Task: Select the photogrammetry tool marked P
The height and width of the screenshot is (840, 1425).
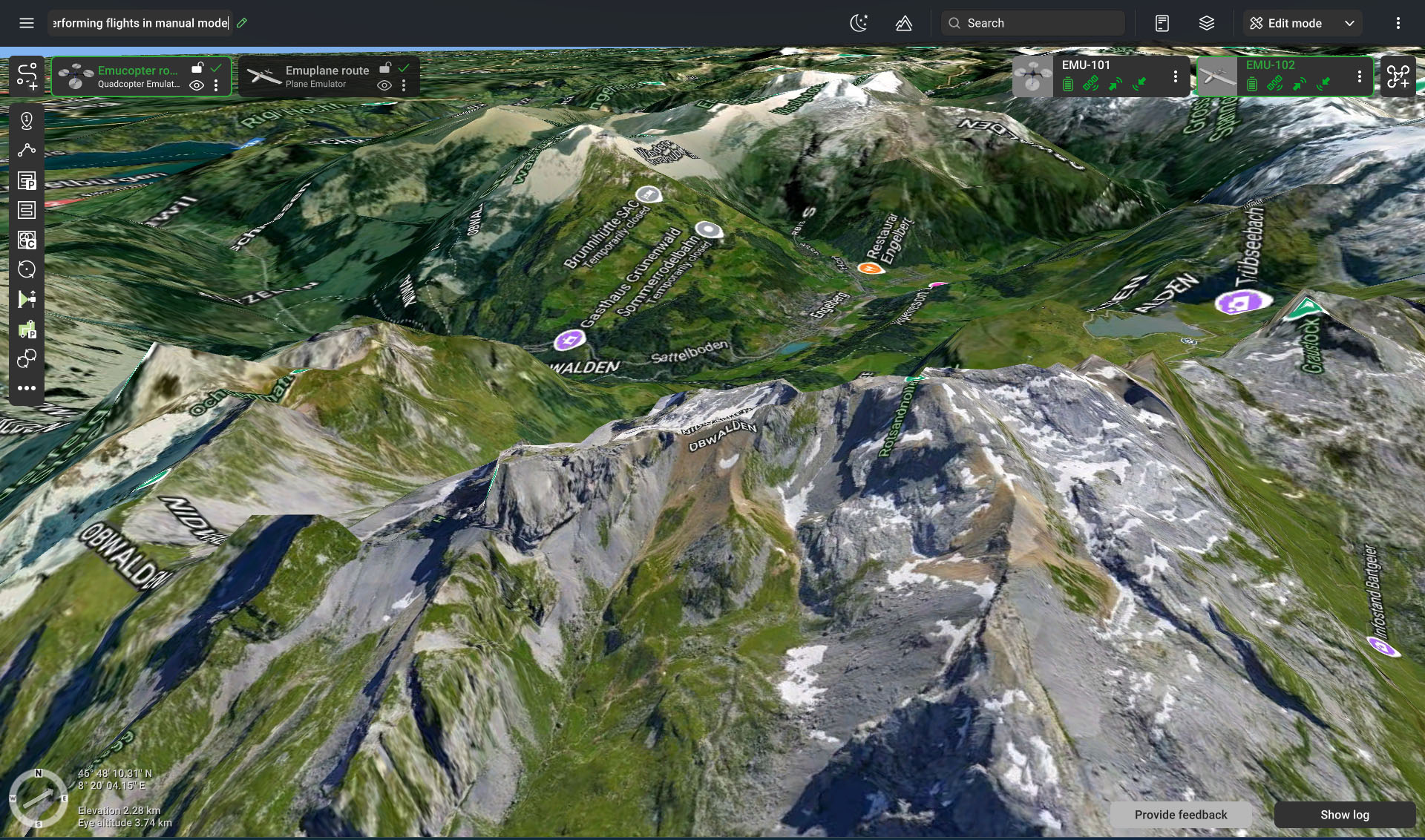Action: [x=27, y=180]
